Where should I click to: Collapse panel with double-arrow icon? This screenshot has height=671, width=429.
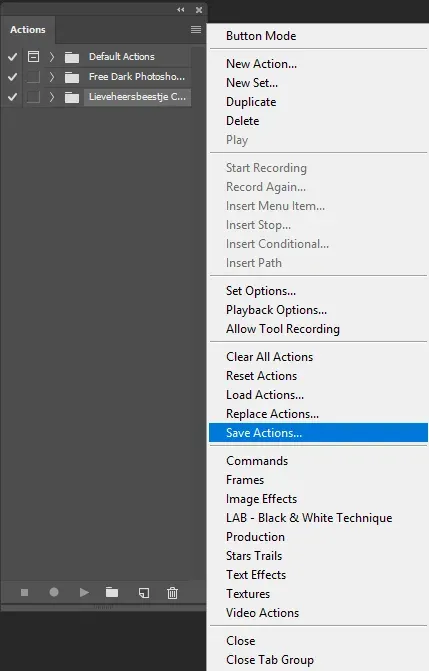pyautogui.click(x=181, y=9)
